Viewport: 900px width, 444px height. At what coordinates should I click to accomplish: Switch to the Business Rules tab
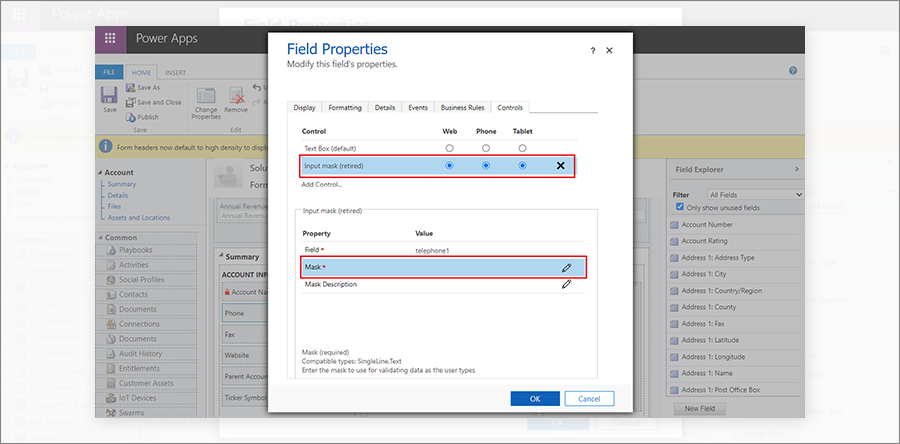(x=462, y=108)
